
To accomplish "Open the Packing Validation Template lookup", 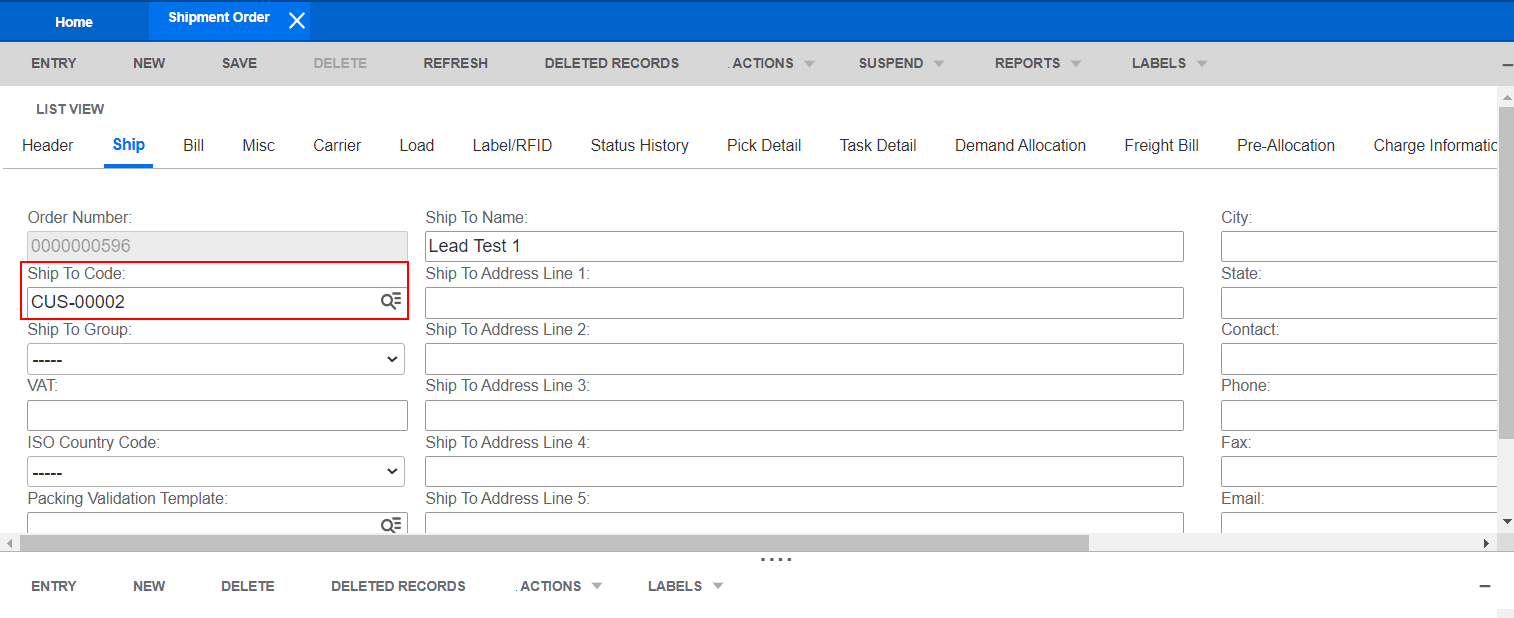I will pos(391,522).
